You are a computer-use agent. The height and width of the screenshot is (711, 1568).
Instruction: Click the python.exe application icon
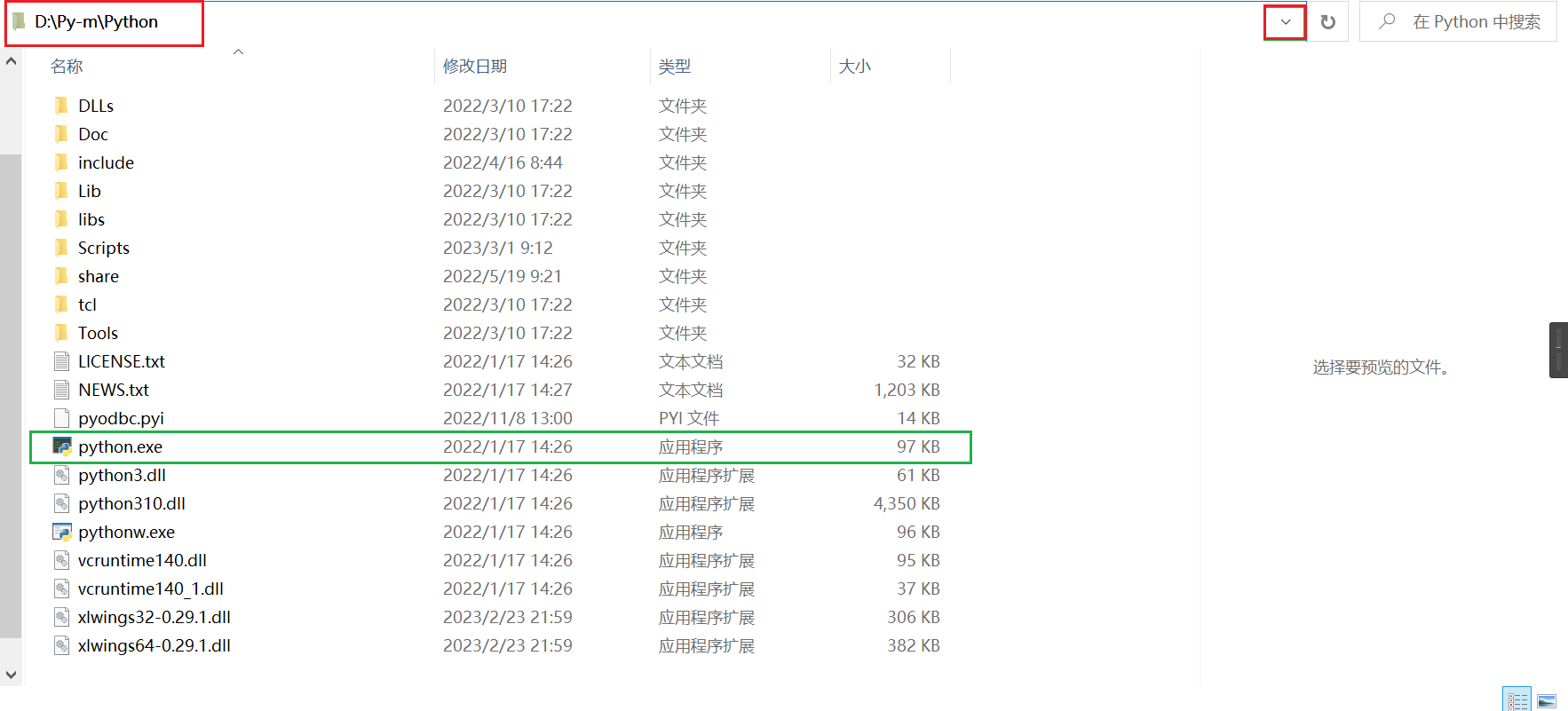62,446
